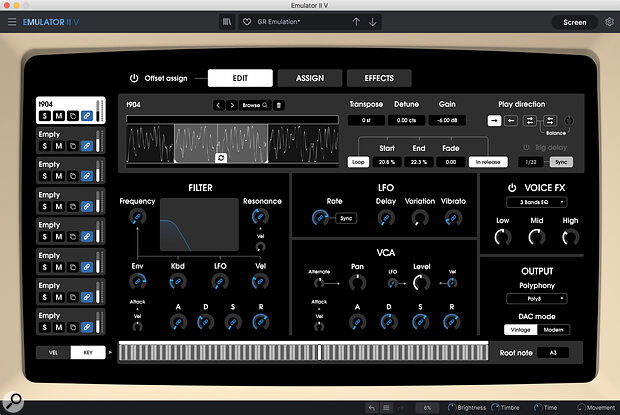Click the EQ High knob
The image size is (620, 415).
571,237
